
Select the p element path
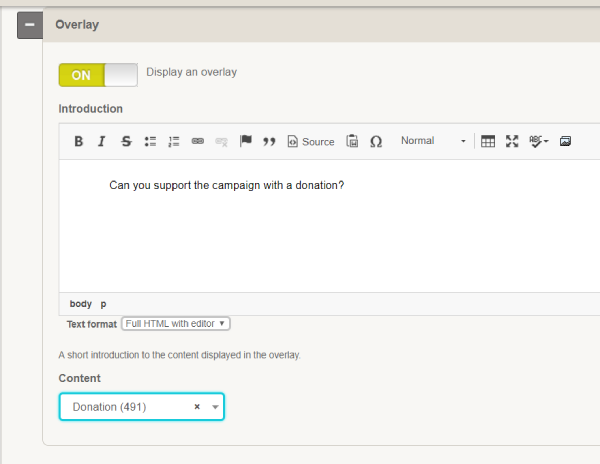coord(103,304)
